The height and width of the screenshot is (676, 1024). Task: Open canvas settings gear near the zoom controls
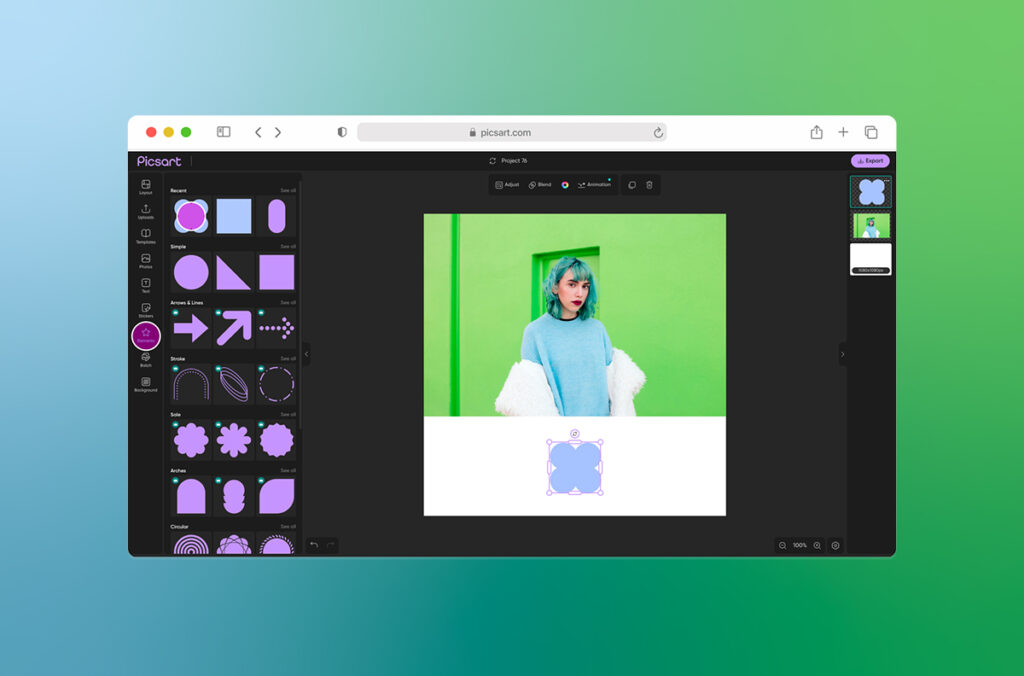click(x=836, y=545)
